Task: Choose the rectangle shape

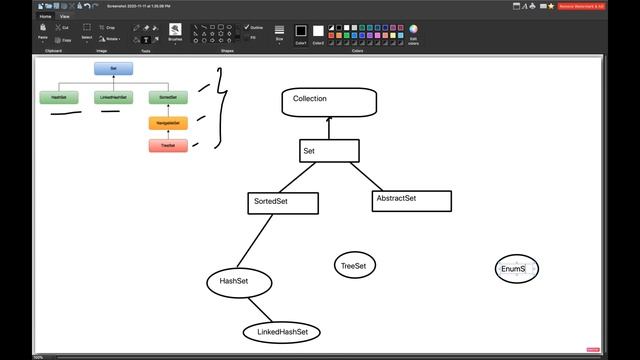Action: point(212,27)
